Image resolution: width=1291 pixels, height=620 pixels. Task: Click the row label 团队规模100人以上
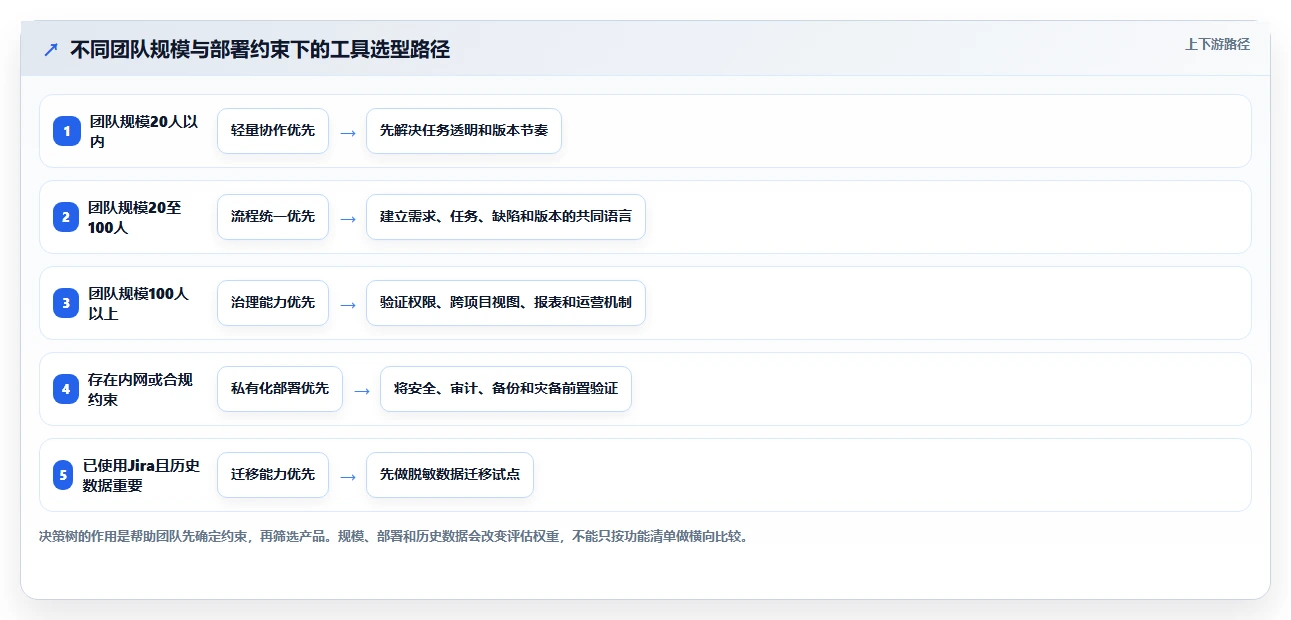138,303
